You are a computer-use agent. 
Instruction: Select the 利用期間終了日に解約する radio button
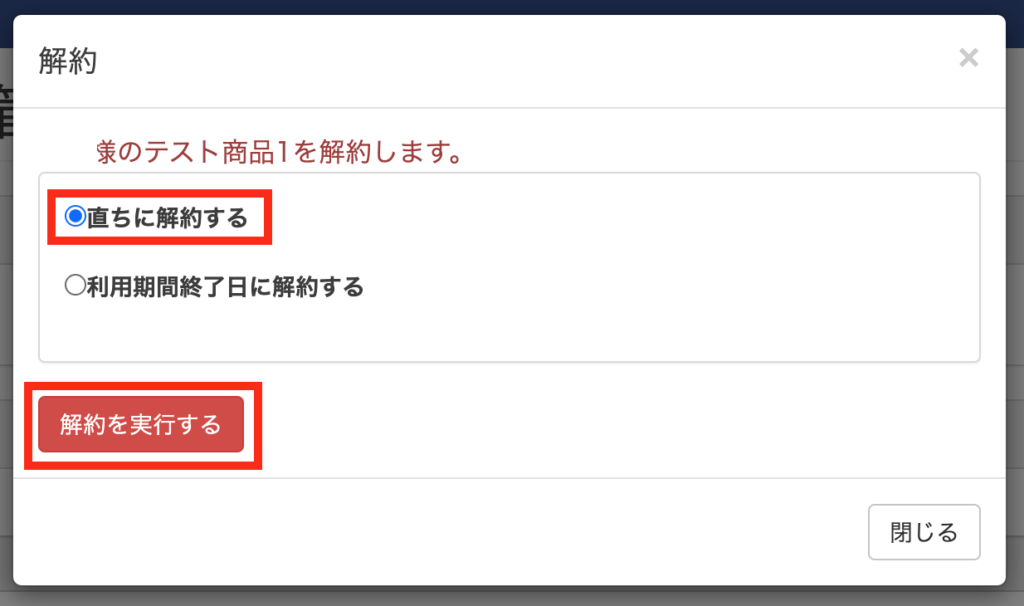[x=75, y=285]
